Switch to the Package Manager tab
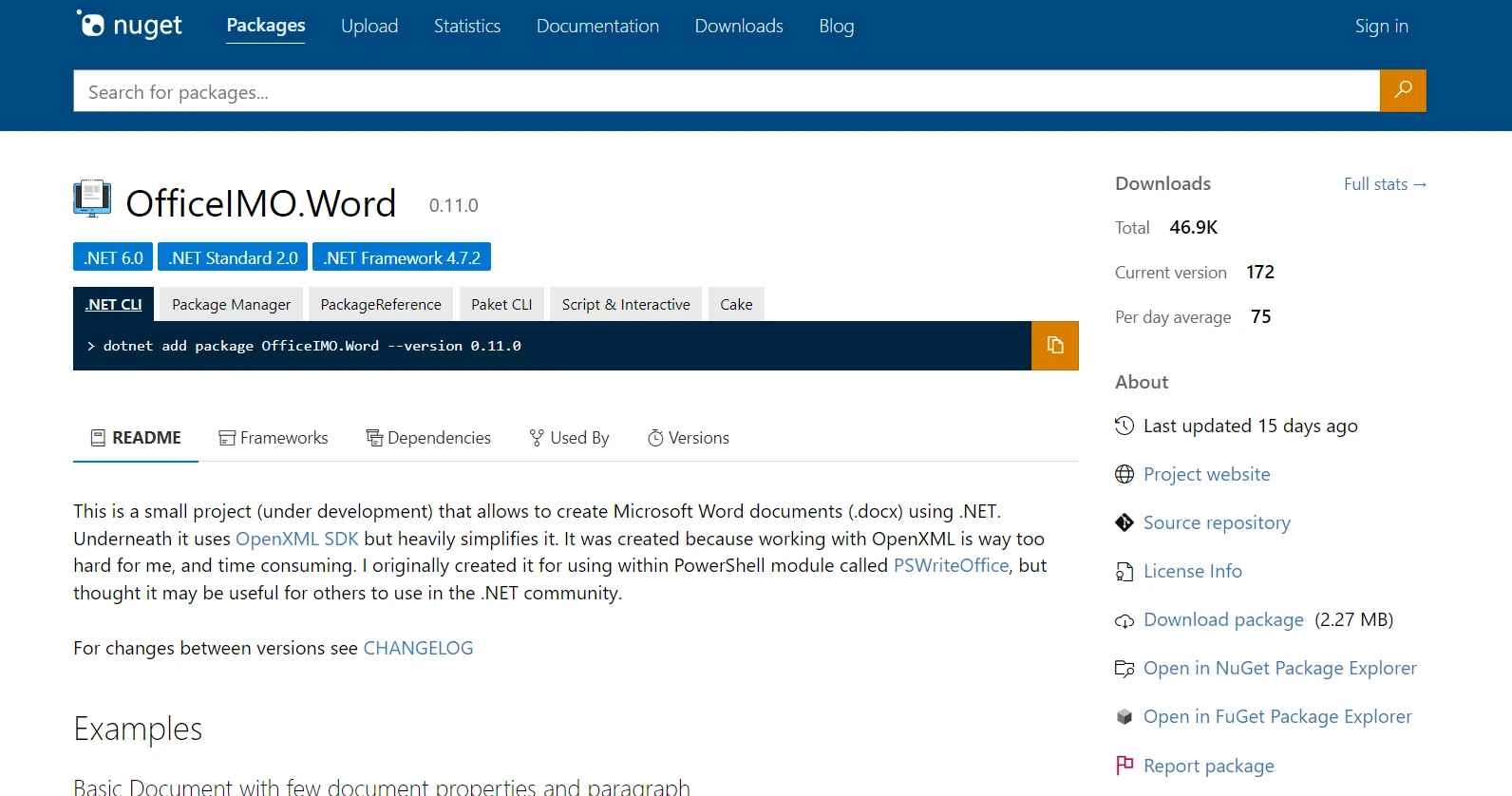 point(231,305)
